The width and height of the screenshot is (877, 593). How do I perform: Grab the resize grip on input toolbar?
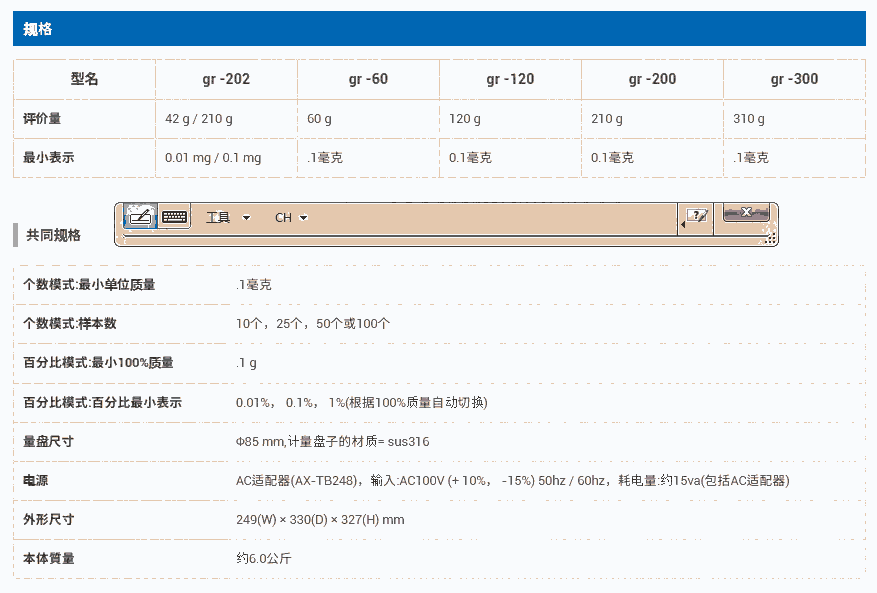770,239
